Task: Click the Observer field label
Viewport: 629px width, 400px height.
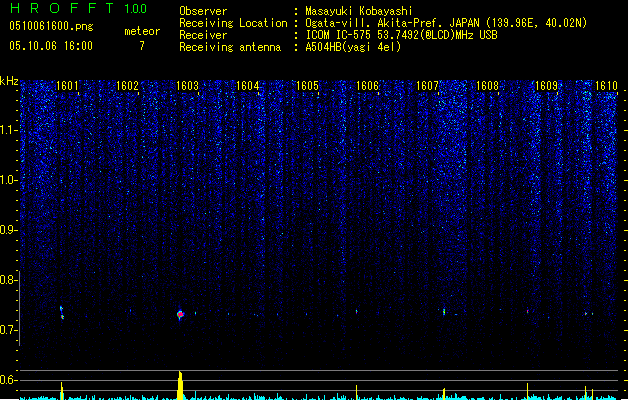Action: coord(203,11)
